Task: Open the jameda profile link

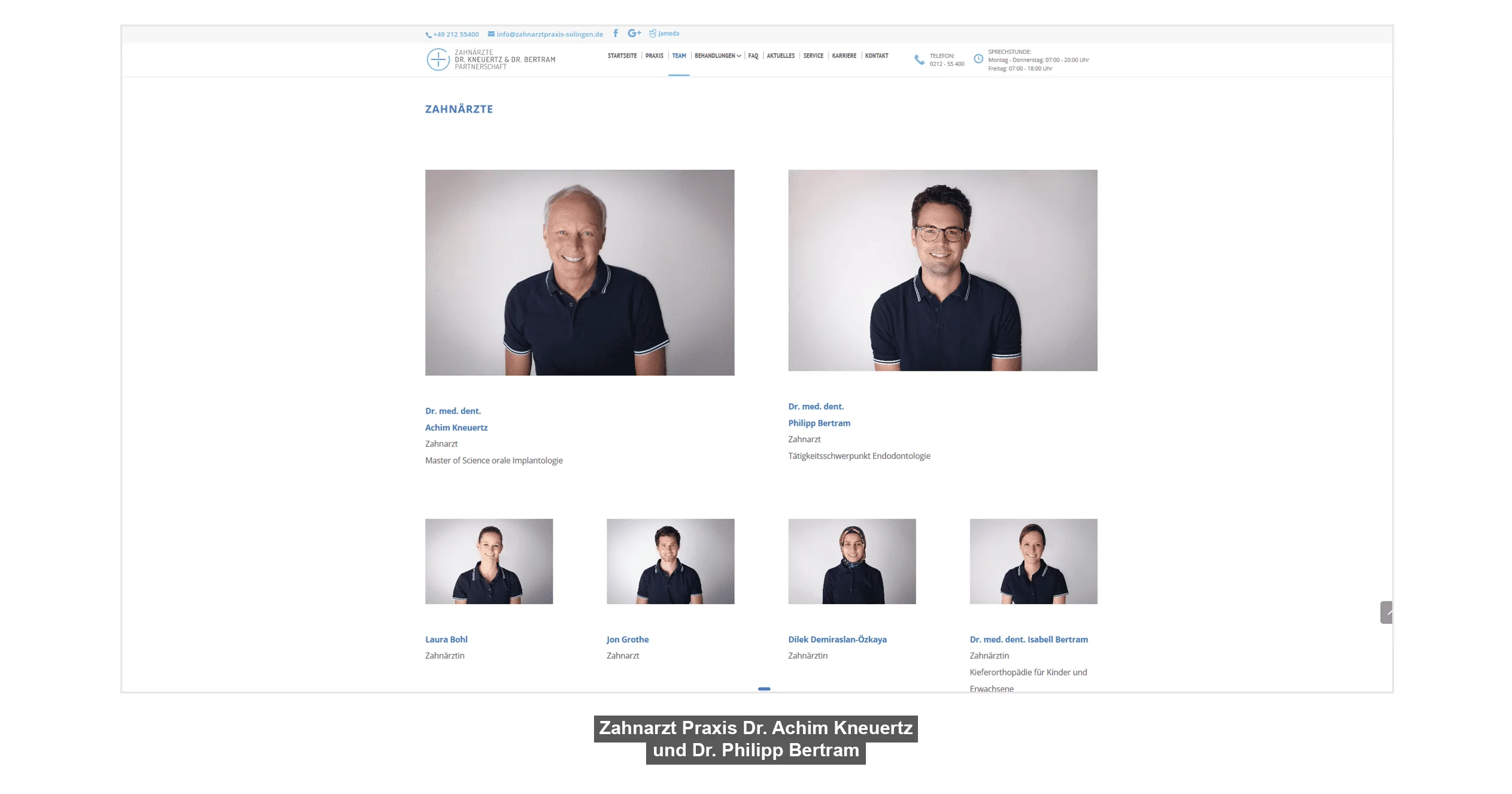Action: pyautogui.click(x=664, y=34)
